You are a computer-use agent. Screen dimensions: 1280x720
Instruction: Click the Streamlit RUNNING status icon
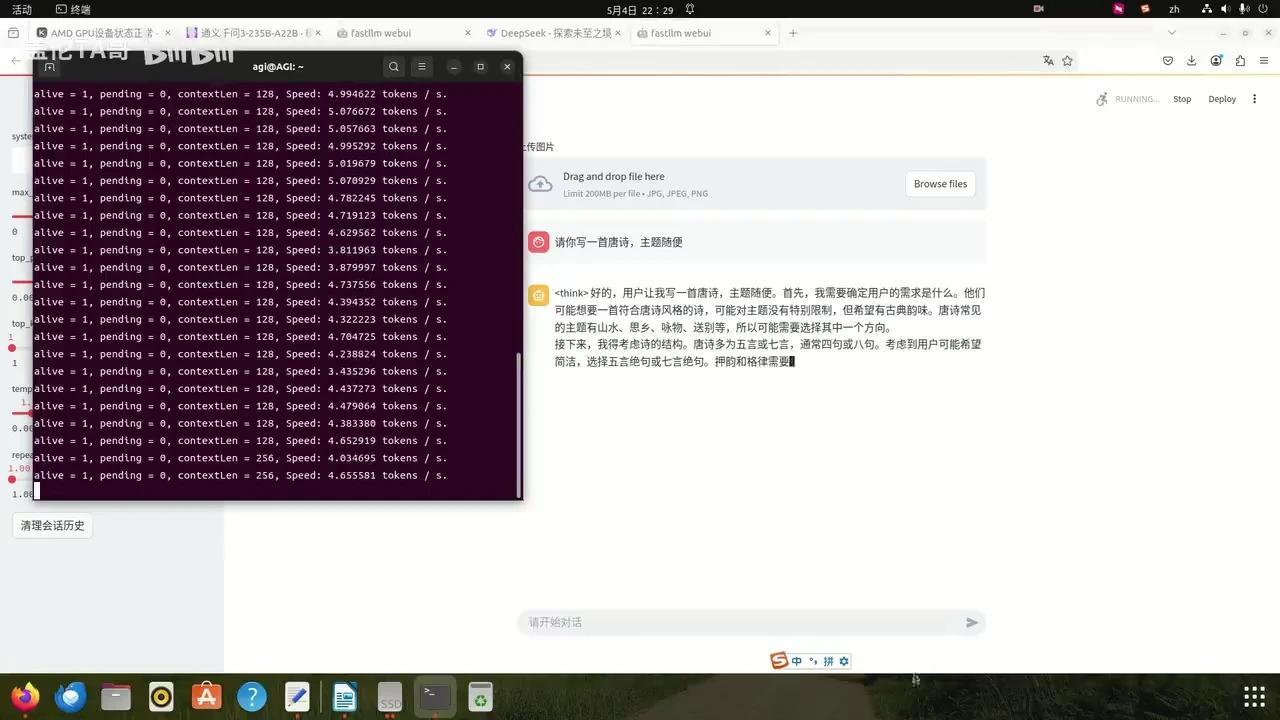[x=1102, y=99]
